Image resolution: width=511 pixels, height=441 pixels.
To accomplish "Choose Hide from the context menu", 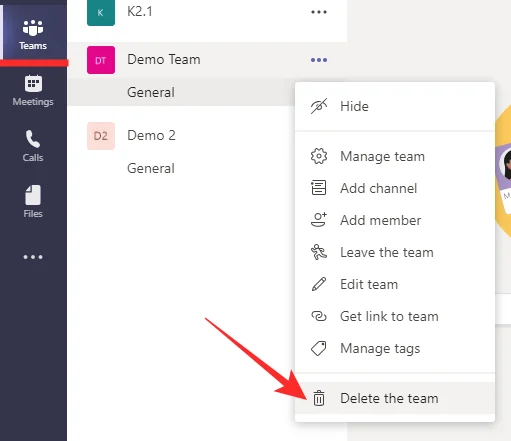I will click(x=395, y=107).
